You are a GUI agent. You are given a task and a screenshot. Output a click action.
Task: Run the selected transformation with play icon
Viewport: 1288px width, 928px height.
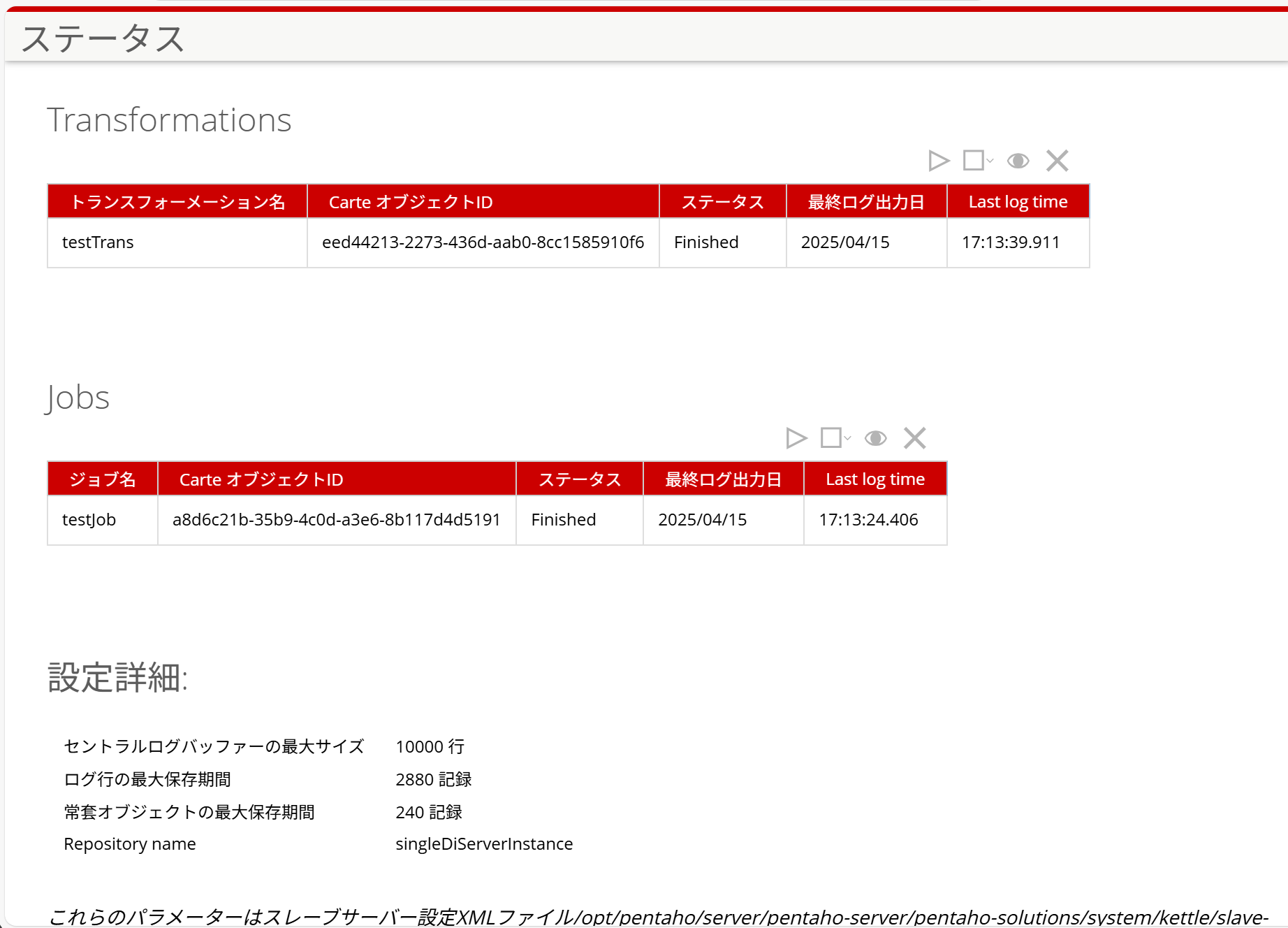pos(939,161)
